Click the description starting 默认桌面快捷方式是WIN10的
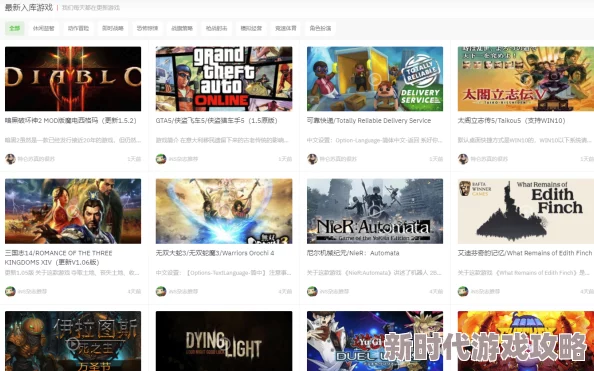Screen dimensions: 594x371 point(525,140)
